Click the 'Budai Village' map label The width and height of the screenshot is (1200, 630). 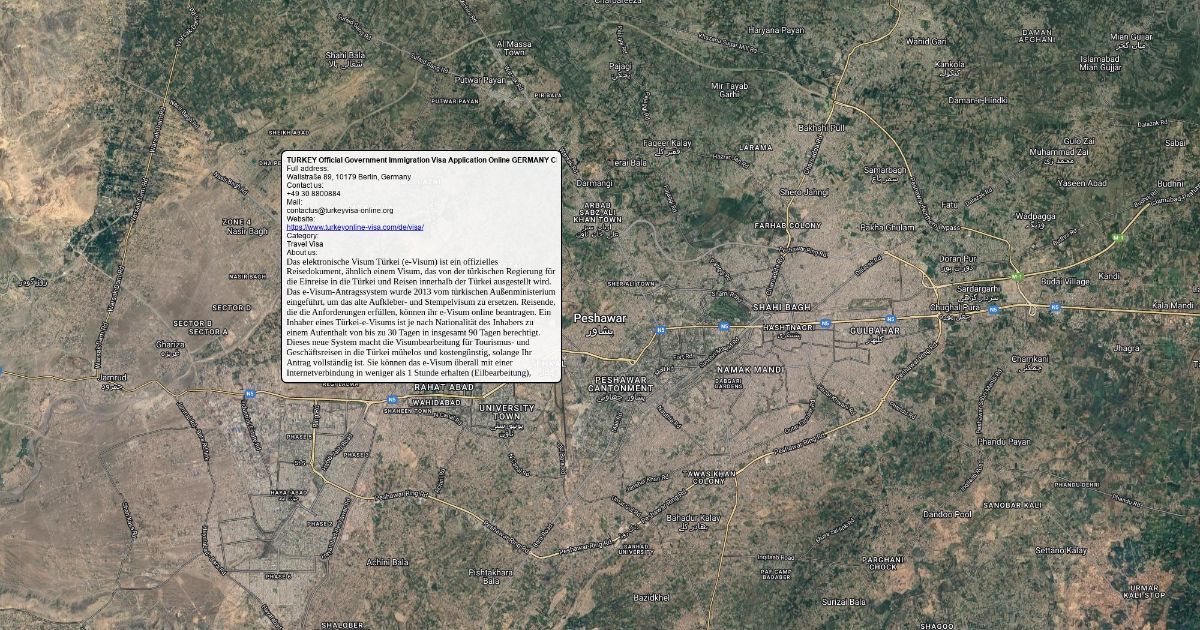(1065, 282)
